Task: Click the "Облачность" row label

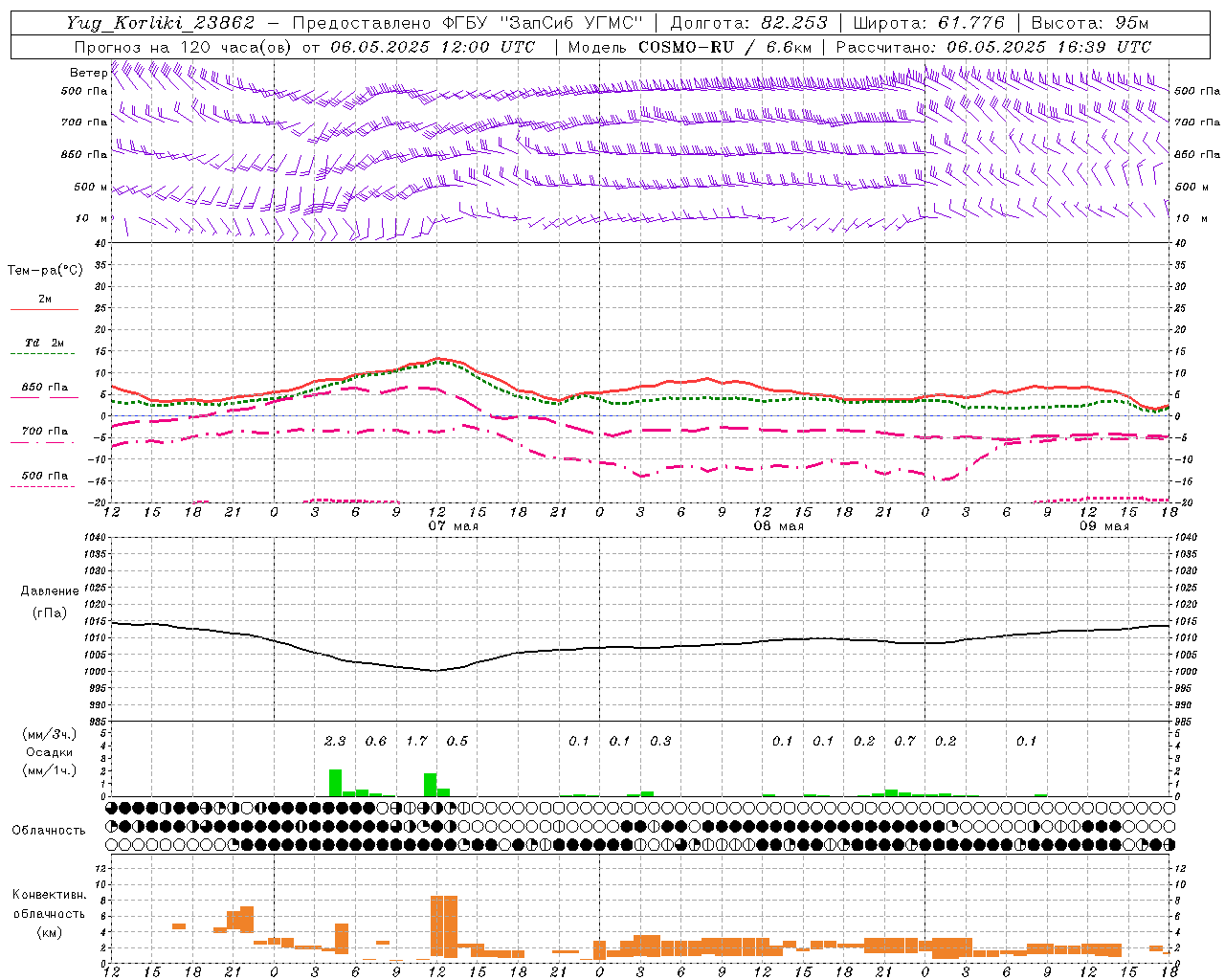Action: 49,831
